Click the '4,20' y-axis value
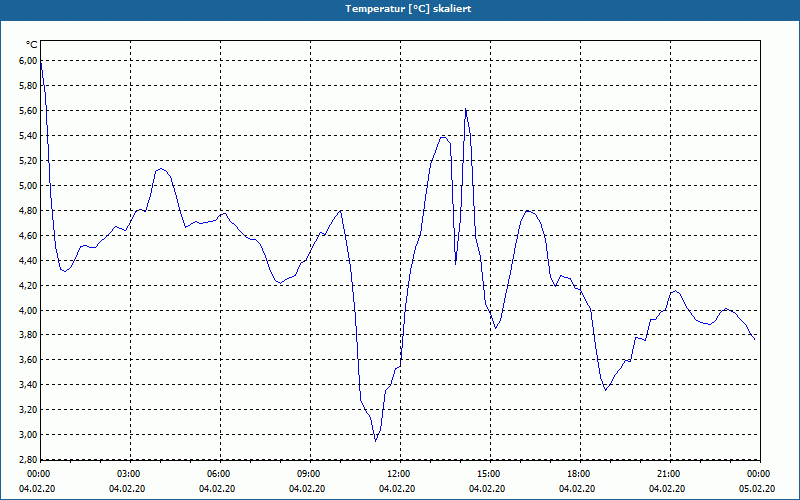The height and width of the screenshot is (500, 800). (28, 286)
